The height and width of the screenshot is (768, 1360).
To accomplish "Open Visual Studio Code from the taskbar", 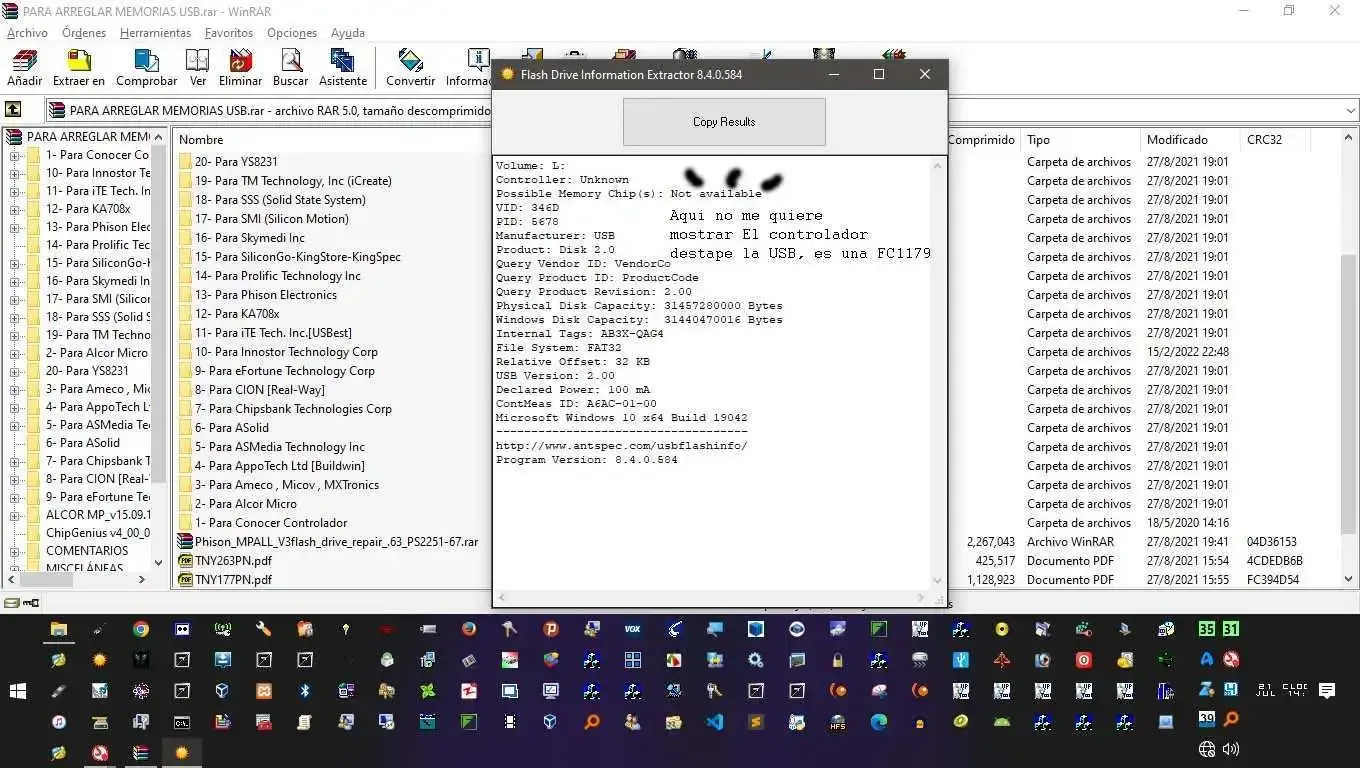I will [714, 721].
